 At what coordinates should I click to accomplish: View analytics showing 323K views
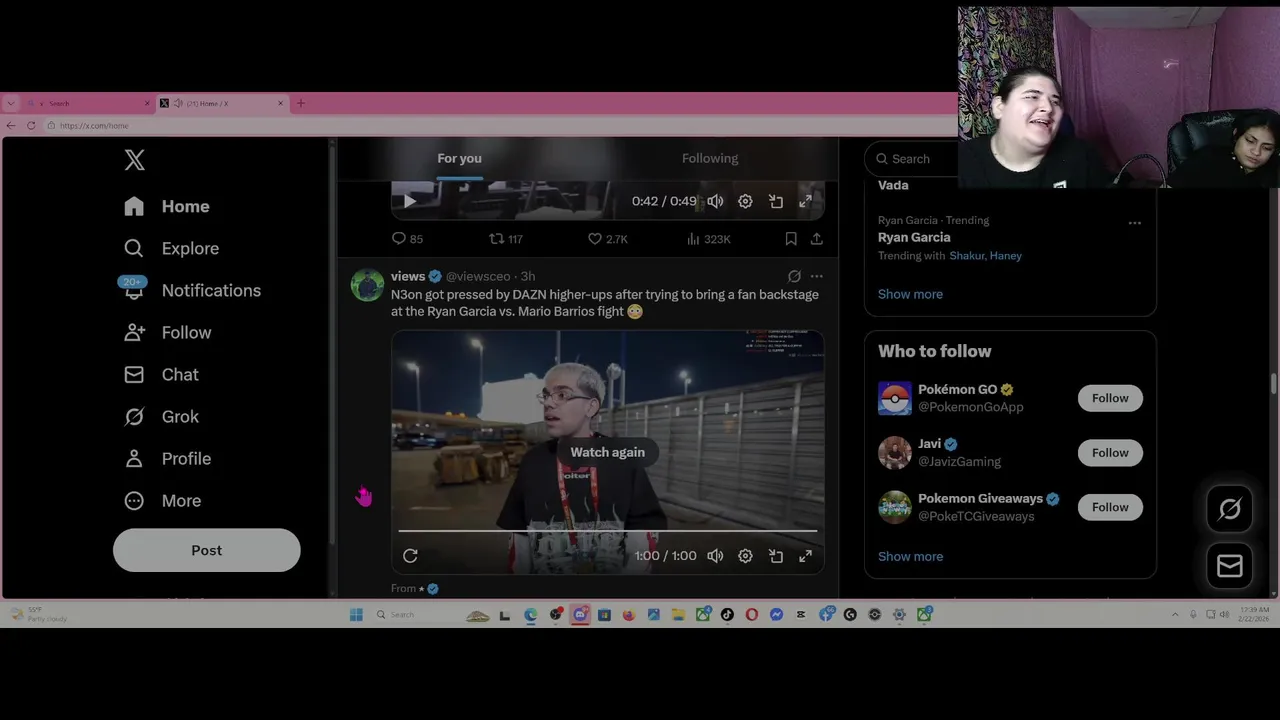[x=708, y=239]
